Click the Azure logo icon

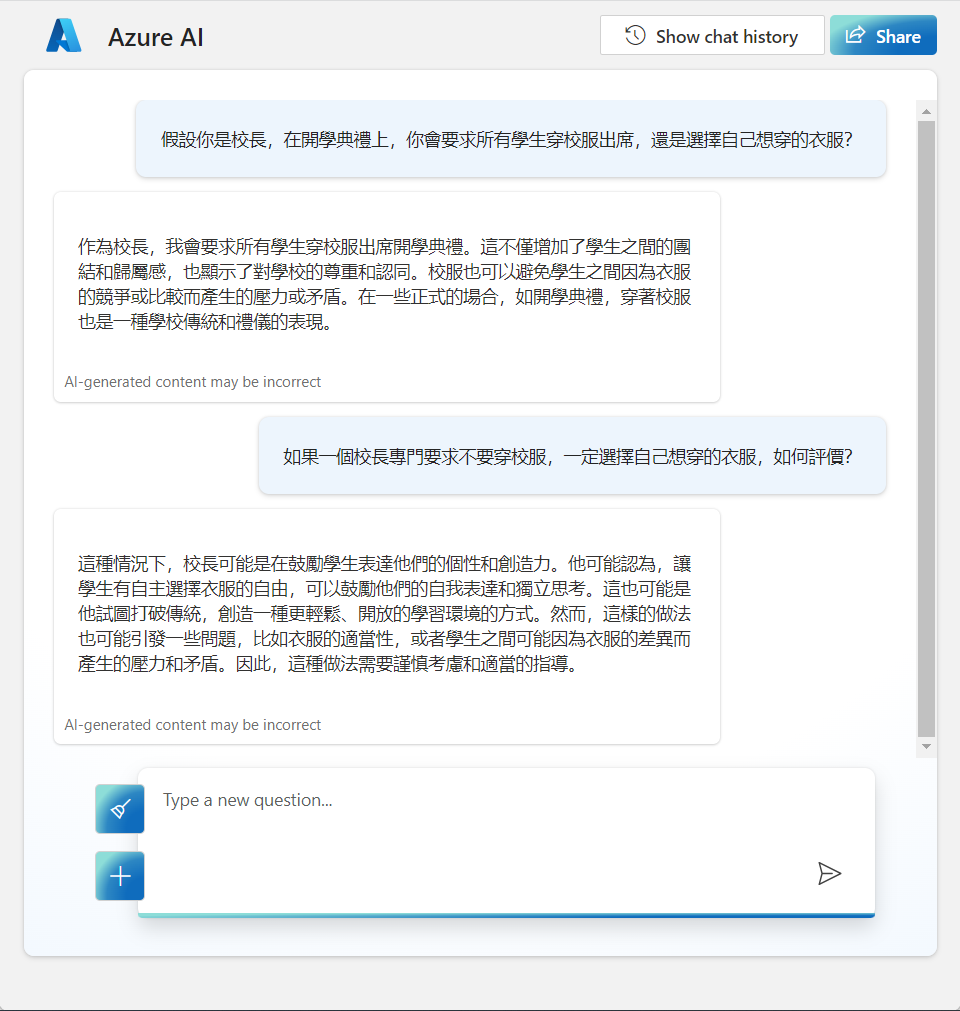tap(63, 36)
